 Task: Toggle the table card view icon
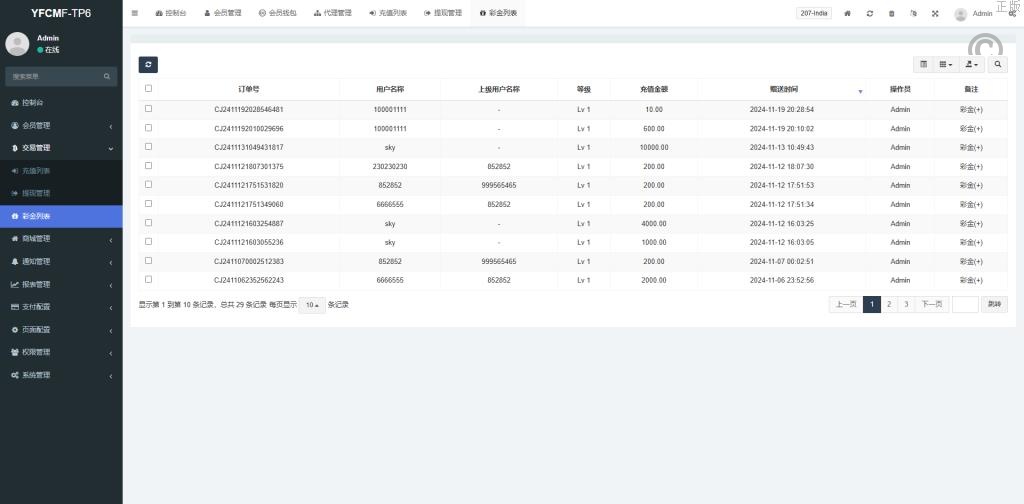(x=923, y=64)
